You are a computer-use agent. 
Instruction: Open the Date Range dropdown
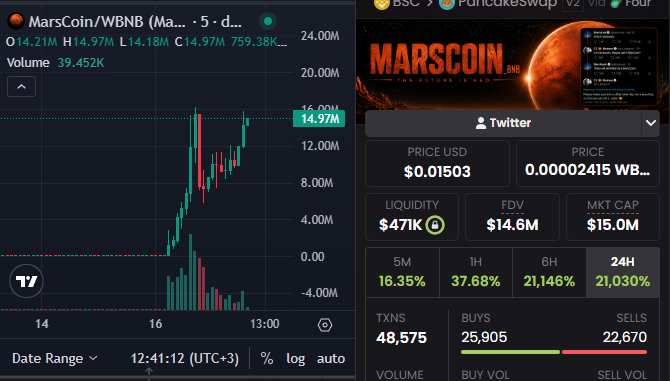click(x=55, y=358)
